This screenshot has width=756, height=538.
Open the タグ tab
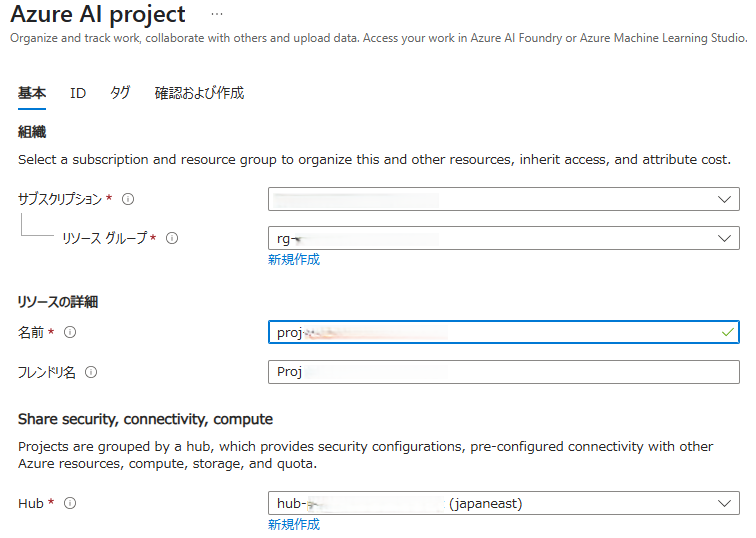coord(120,93)
